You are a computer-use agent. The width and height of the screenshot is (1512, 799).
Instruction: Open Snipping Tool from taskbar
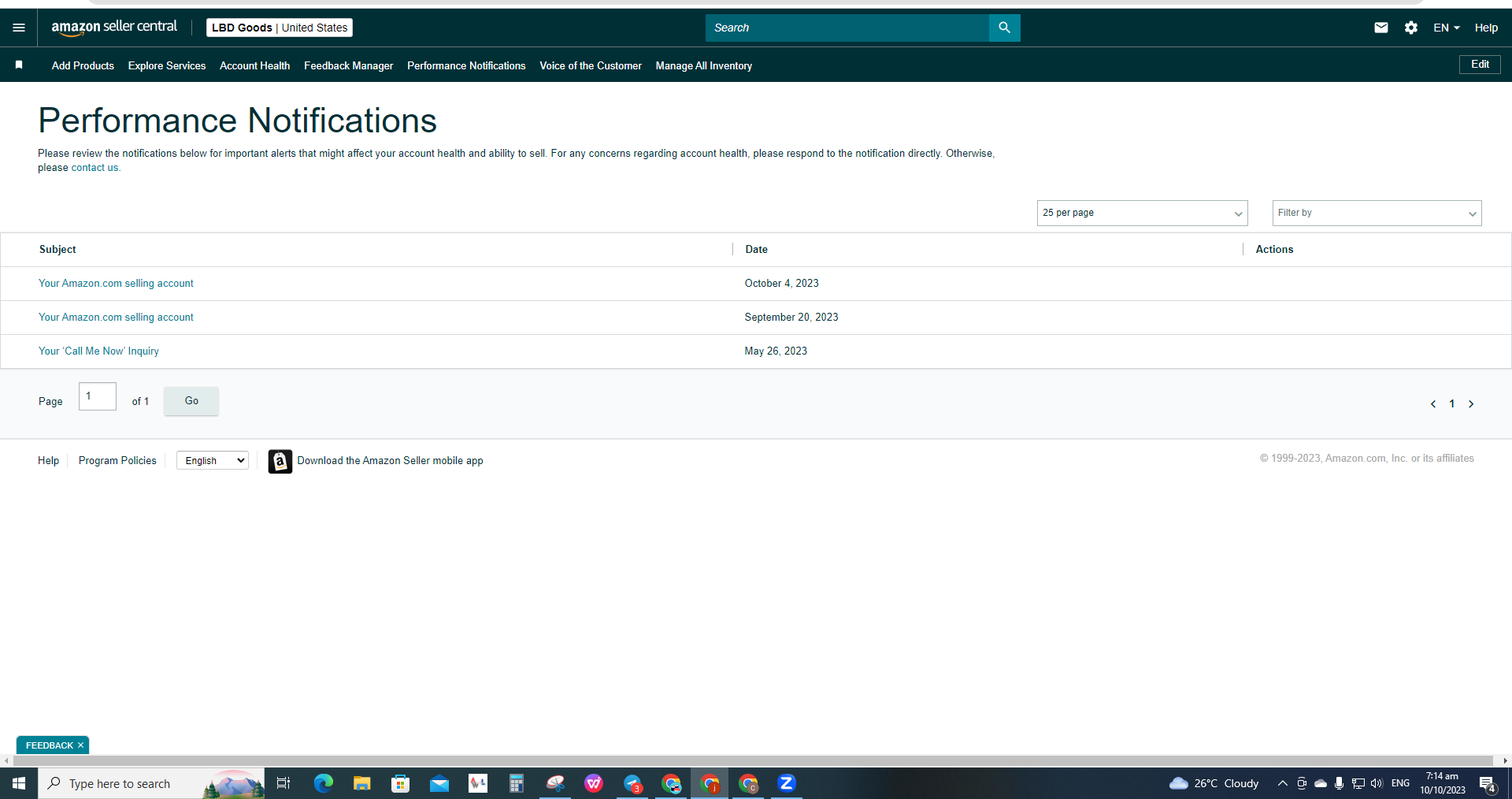tap(555, 783)
